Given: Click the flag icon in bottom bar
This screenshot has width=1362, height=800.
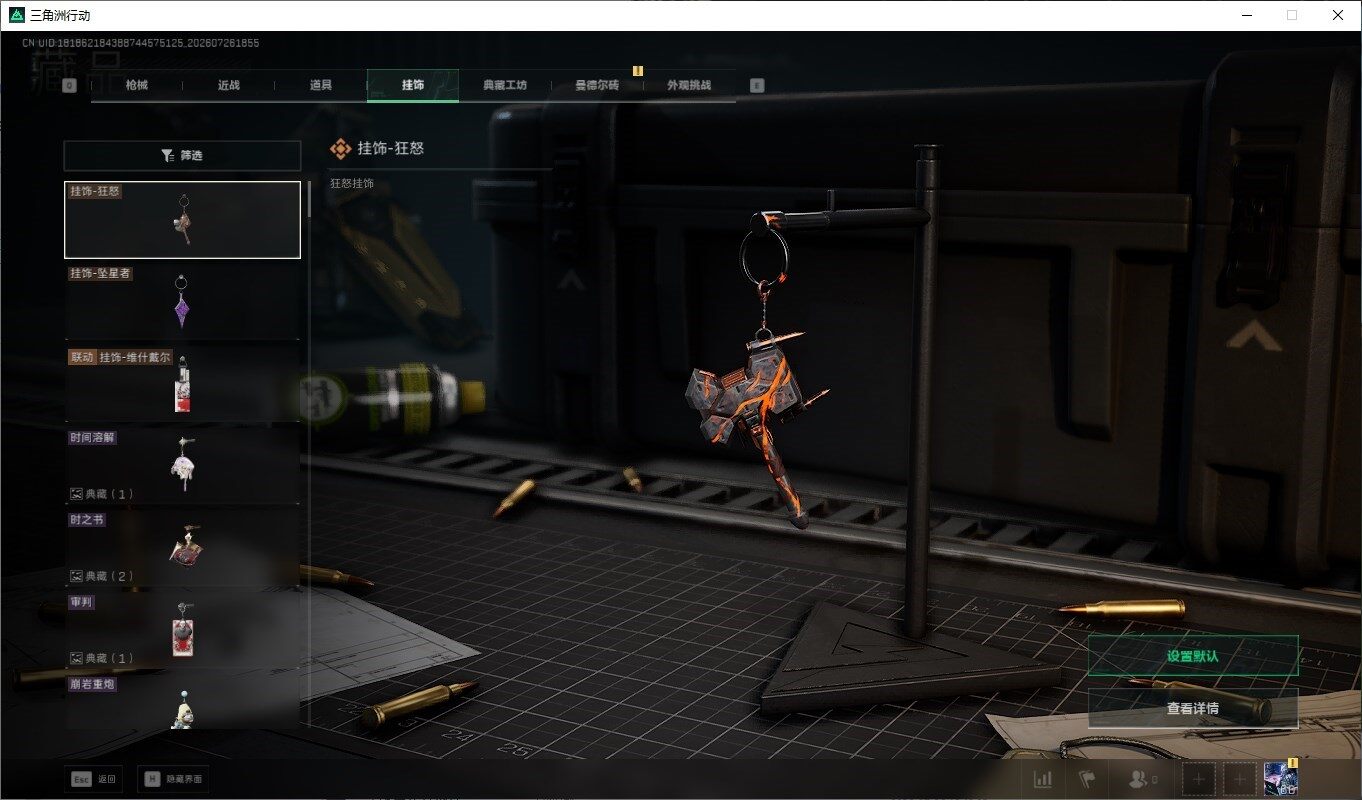Looking at the screenshot, I should (1087, 779).
